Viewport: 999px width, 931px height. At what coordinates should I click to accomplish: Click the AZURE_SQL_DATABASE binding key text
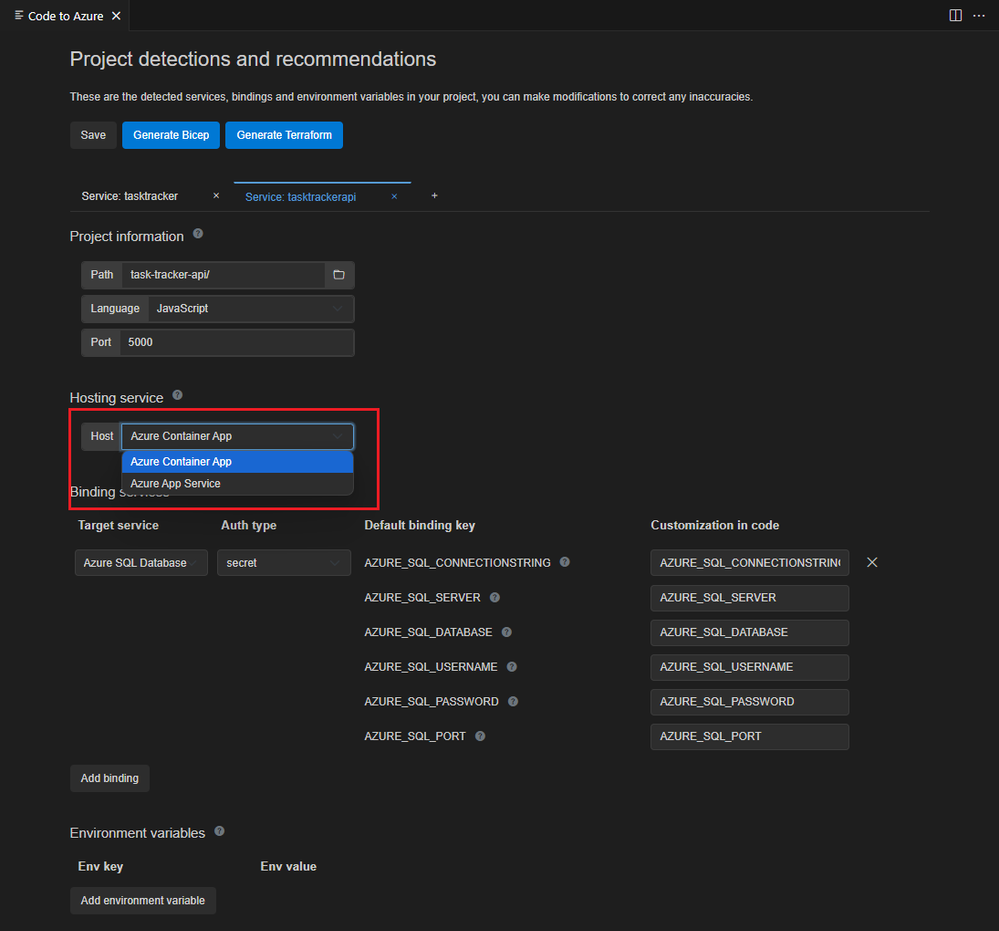click(x=428, y=632)
